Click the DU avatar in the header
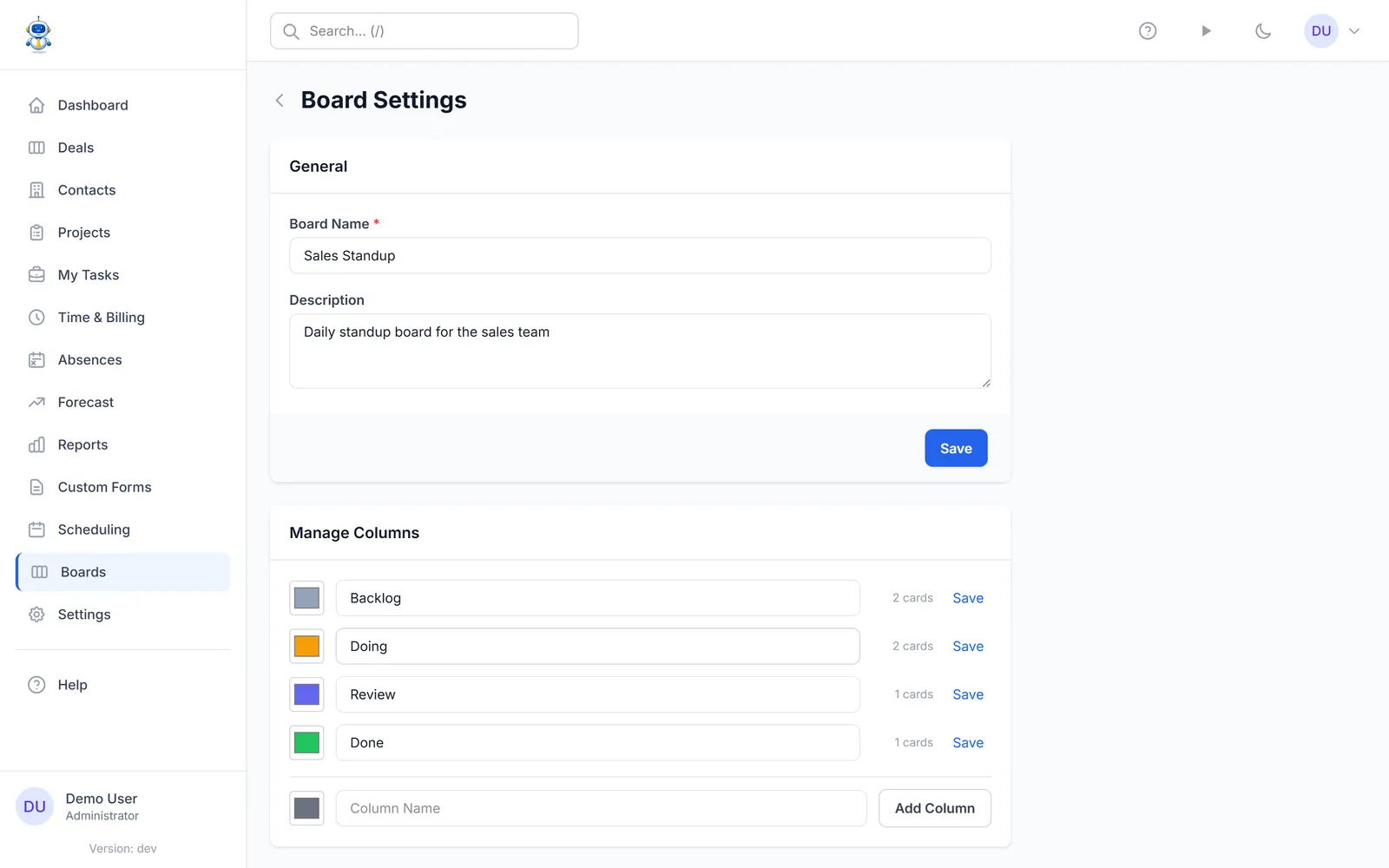The height and width of the screenshot is (868, 1389). pos(1321,31)
